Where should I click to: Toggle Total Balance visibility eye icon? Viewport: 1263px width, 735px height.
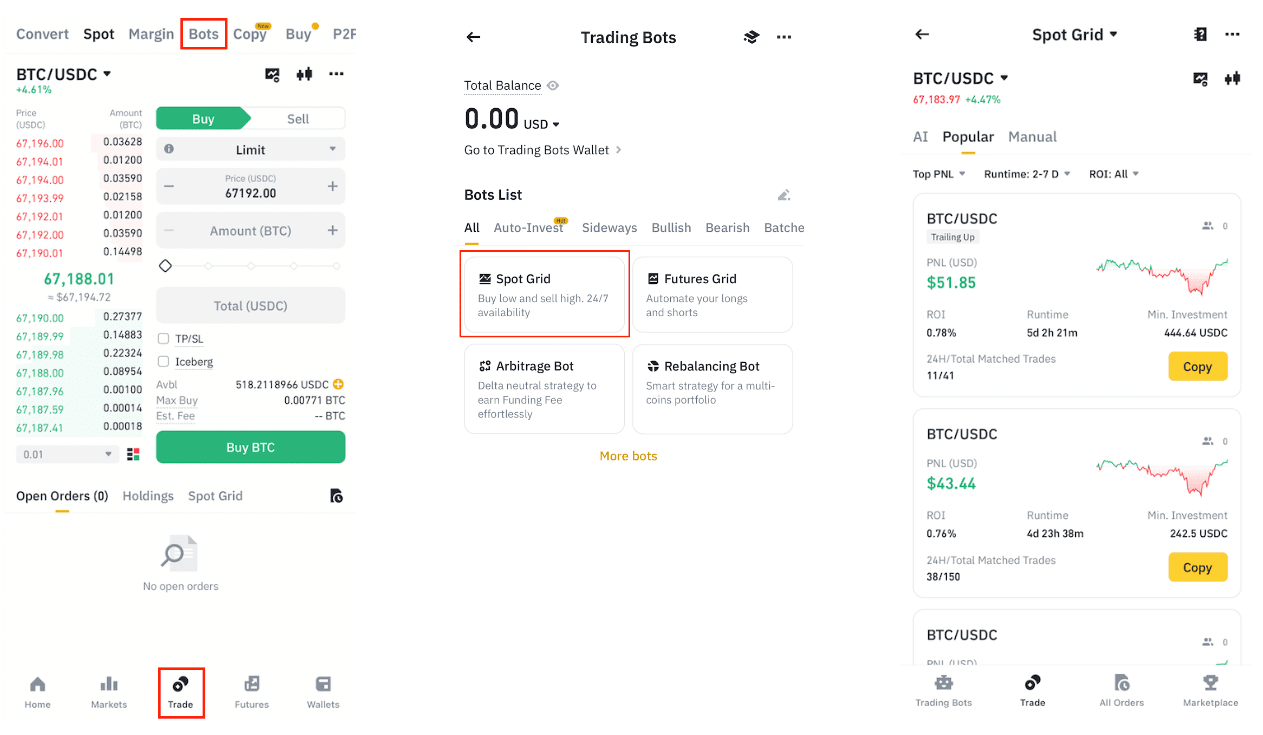coord(553,86)
